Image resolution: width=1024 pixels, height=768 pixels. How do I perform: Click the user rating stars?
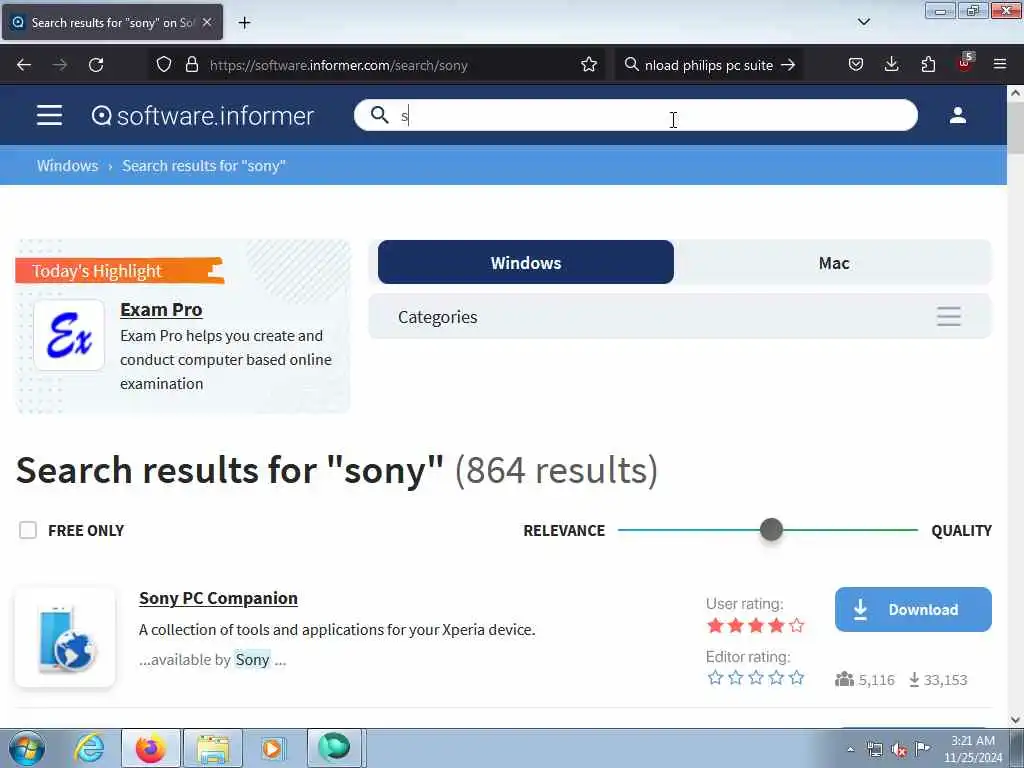756,626
